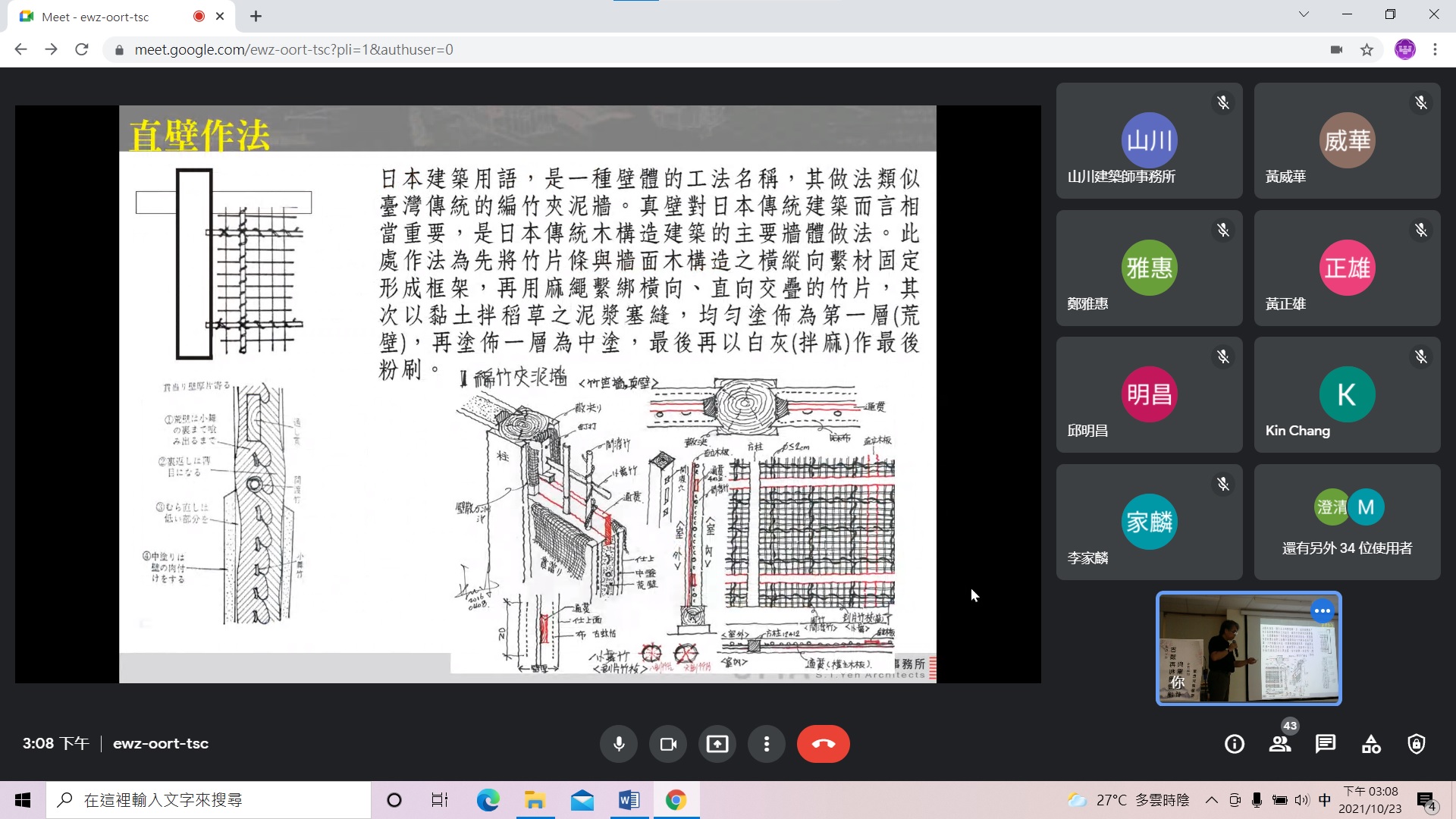The width and height of the screenshot is (1456, 819).
Task: Turn off the camera in Meet
Action: tap(668, 744)
